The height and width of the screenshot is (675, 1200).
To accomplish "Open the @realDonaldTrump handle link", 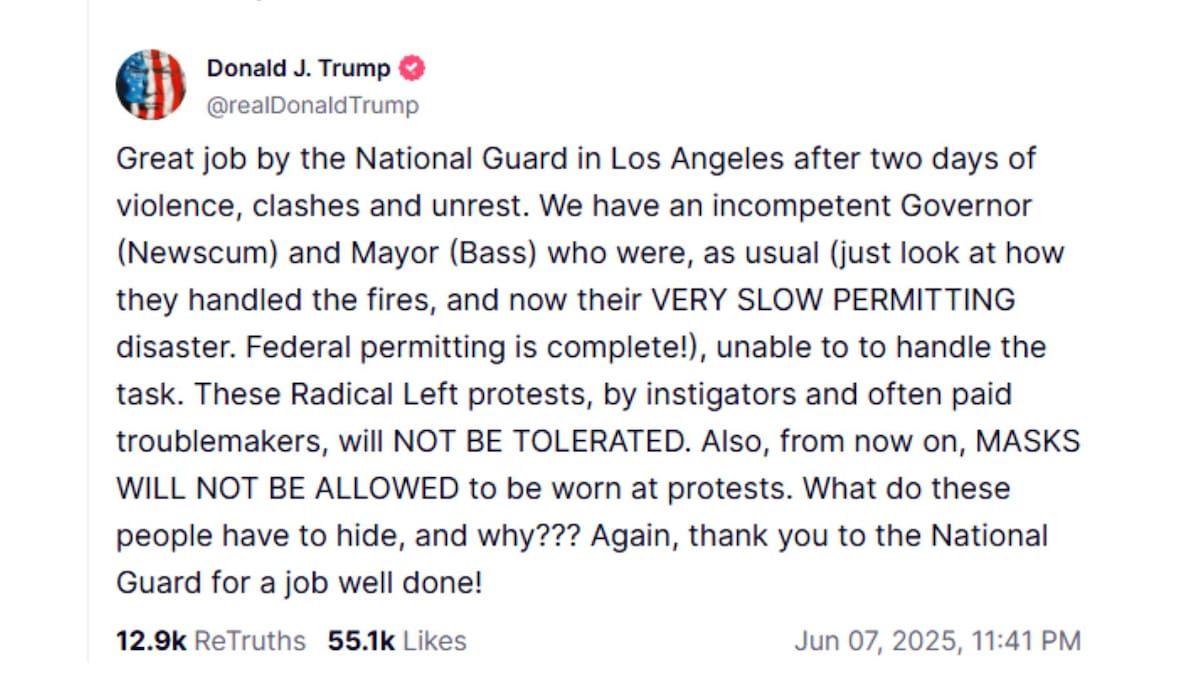I will (x=312, y=105).
